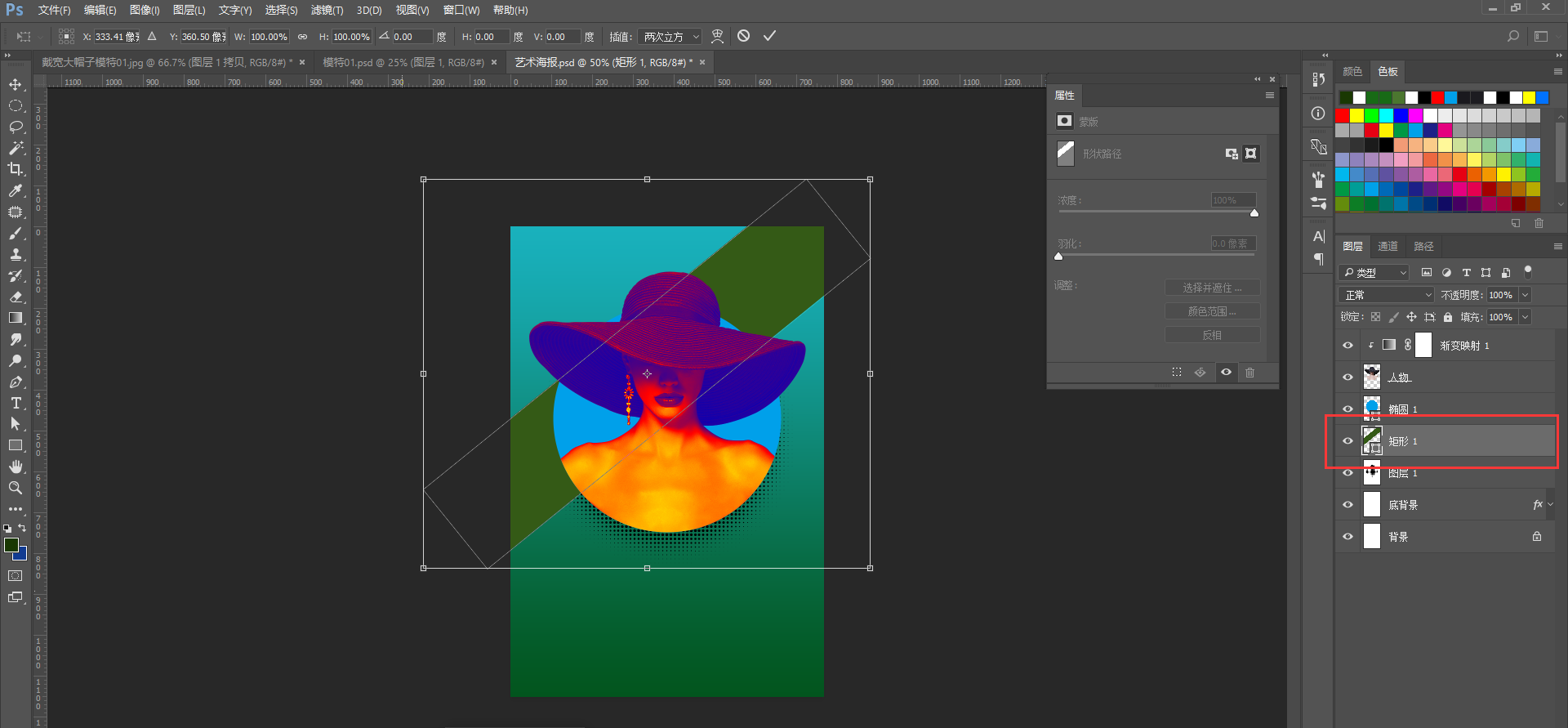Adjust the 羽化 feather slider handle
Image resolution: width=1568 pixels, height=728 pixels.
1059,257
